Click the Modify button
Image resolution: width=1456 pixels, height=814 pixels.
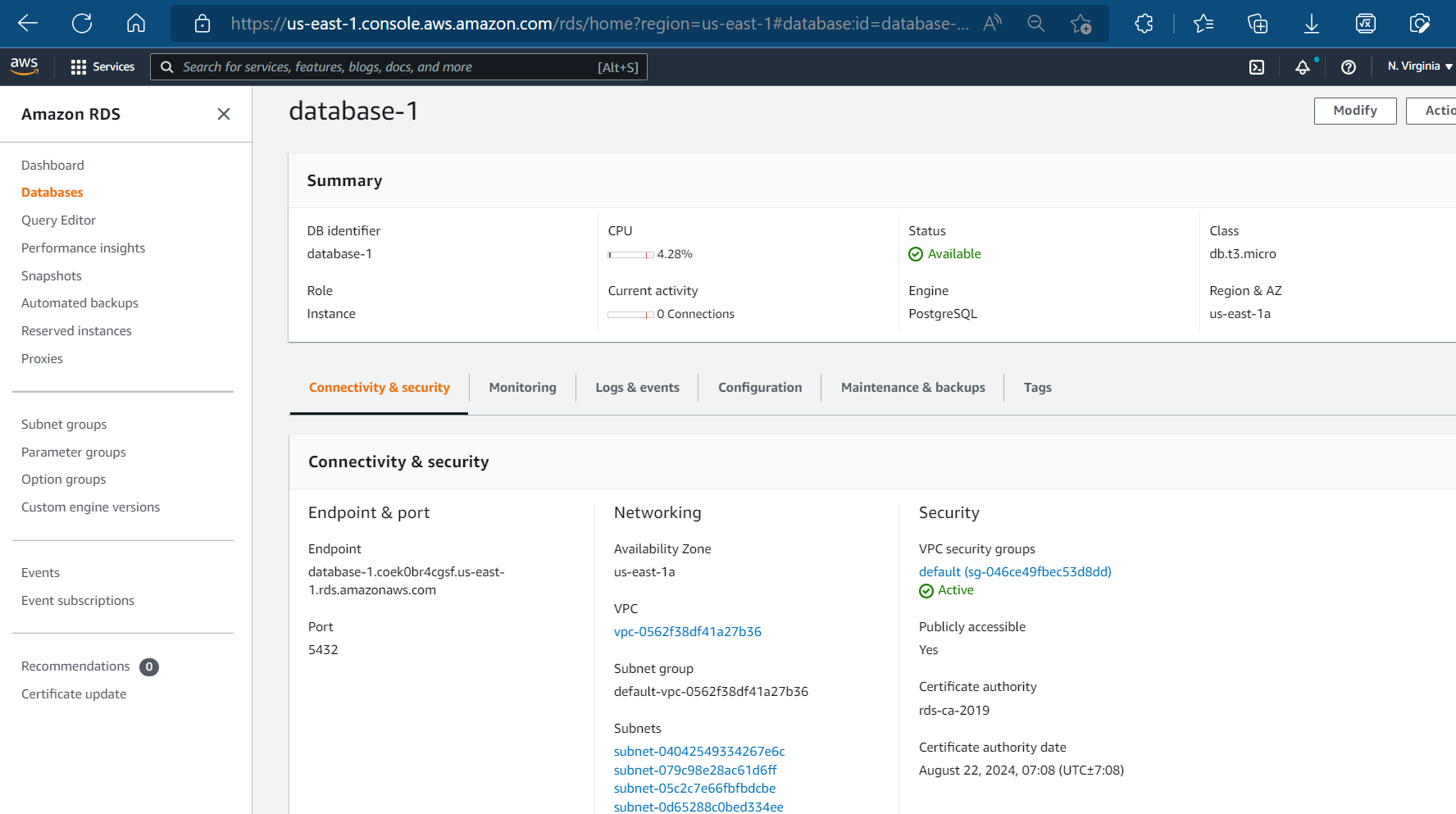pos(1355,111)
